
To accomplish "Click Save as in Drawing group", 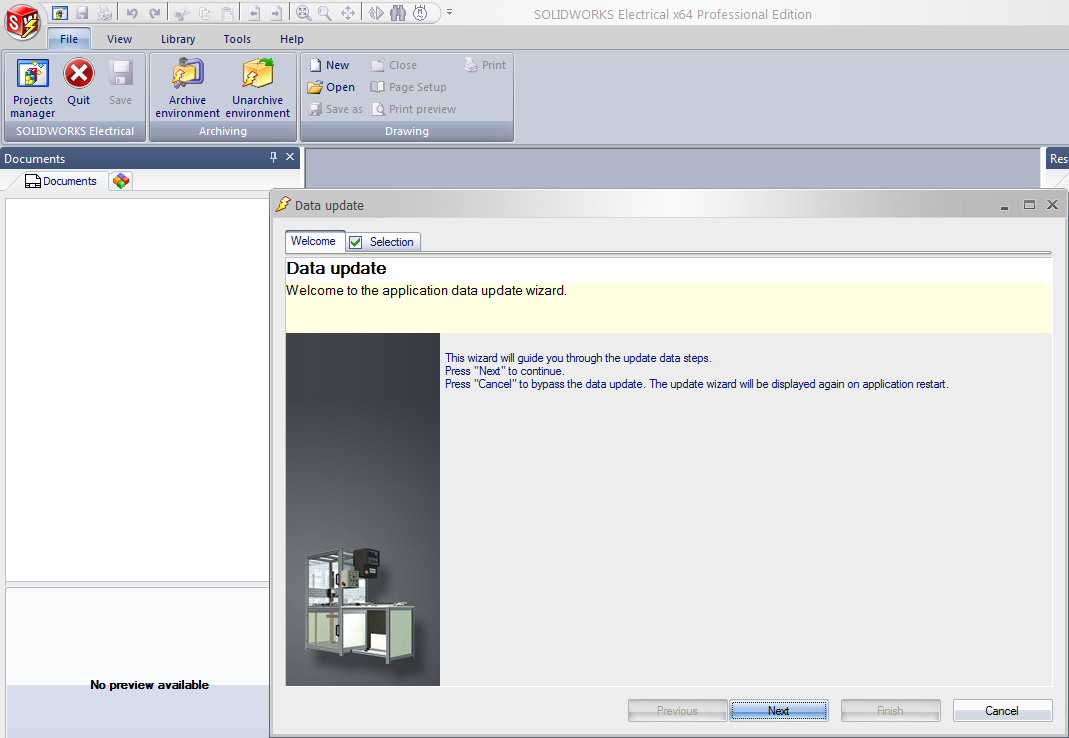I will tap(335, 108).
